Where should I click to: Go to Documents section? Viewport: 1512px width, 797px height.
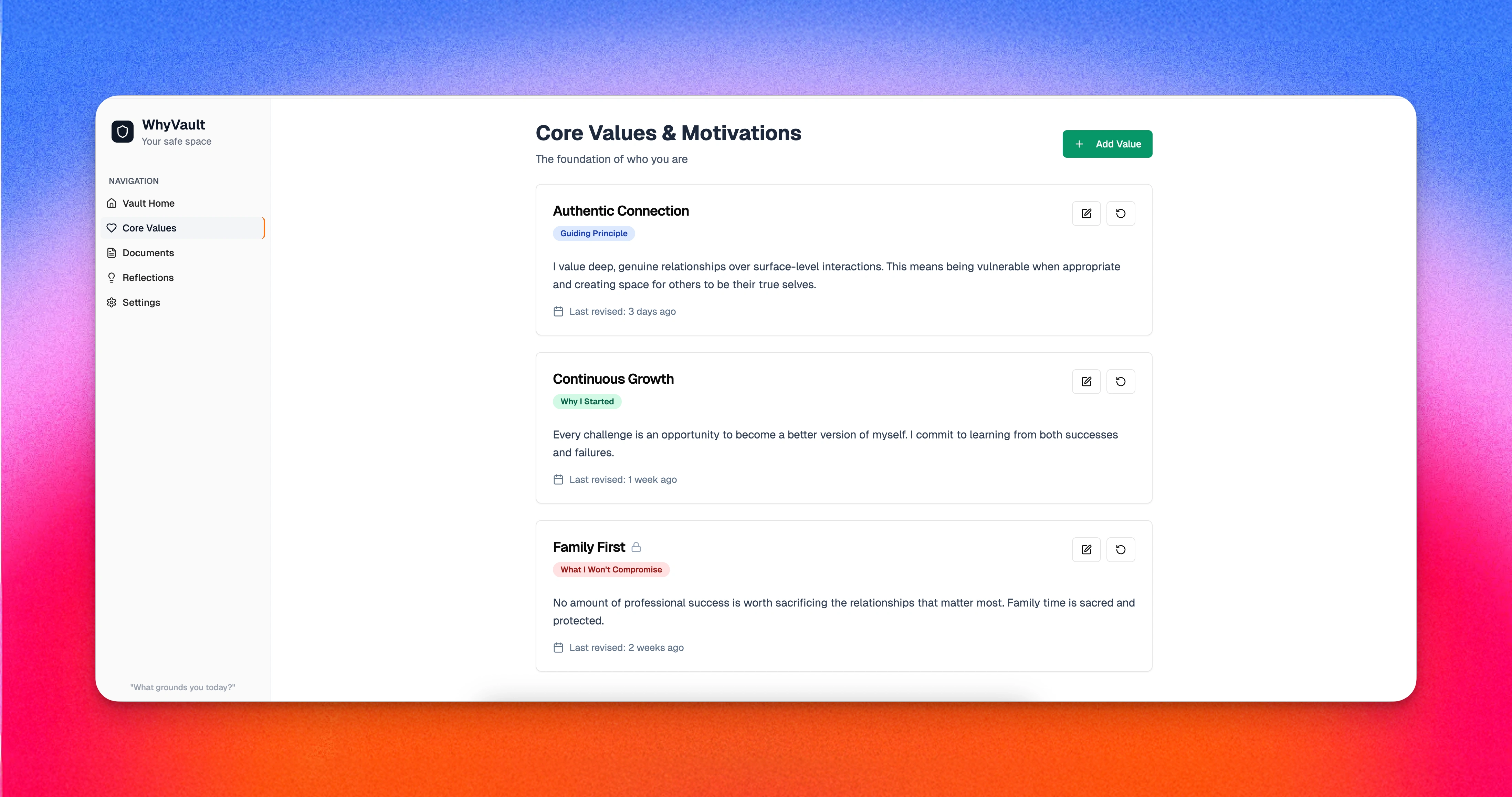point(182,253)
